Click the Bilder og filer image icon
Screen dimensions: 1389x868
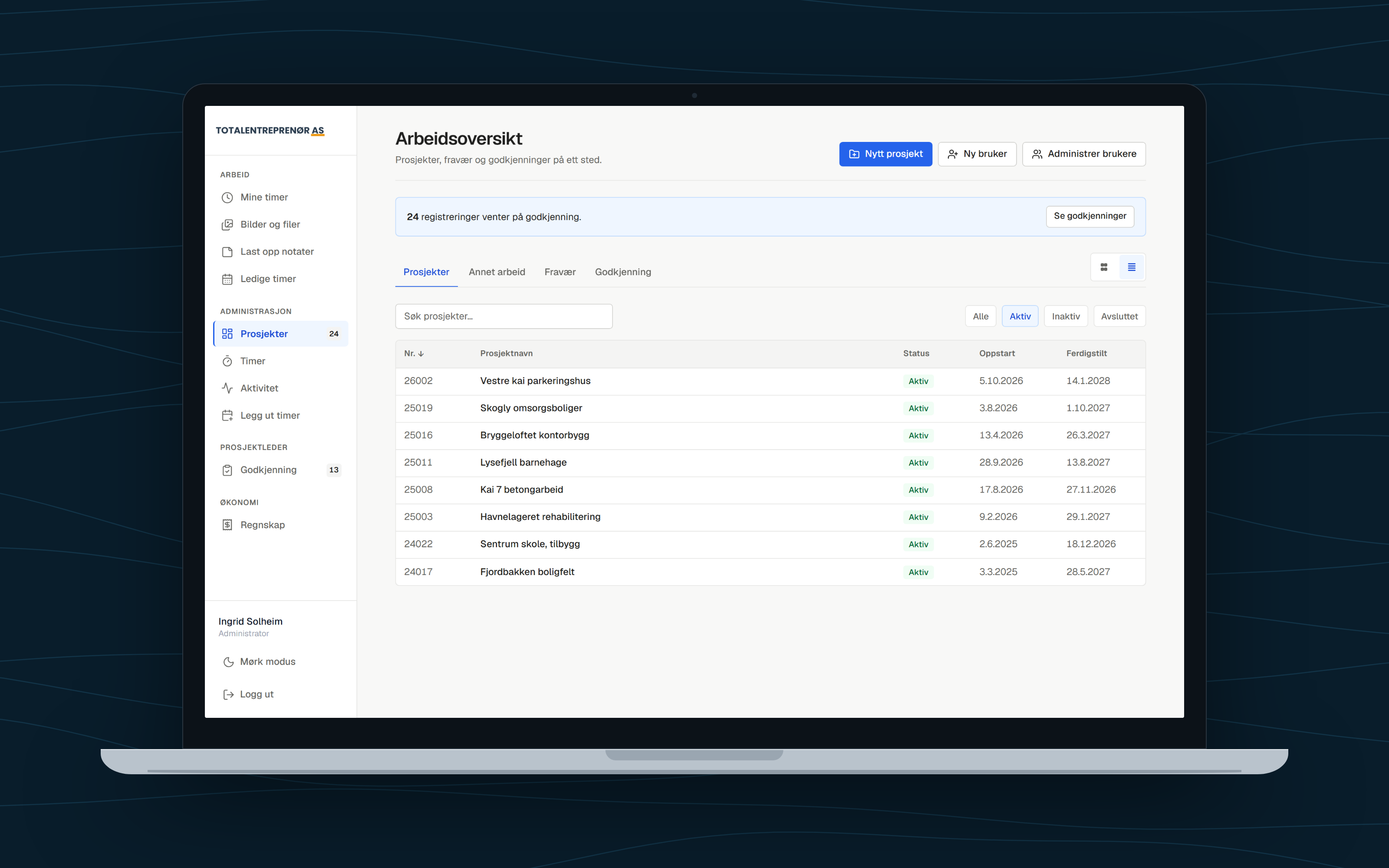(227, 224)
